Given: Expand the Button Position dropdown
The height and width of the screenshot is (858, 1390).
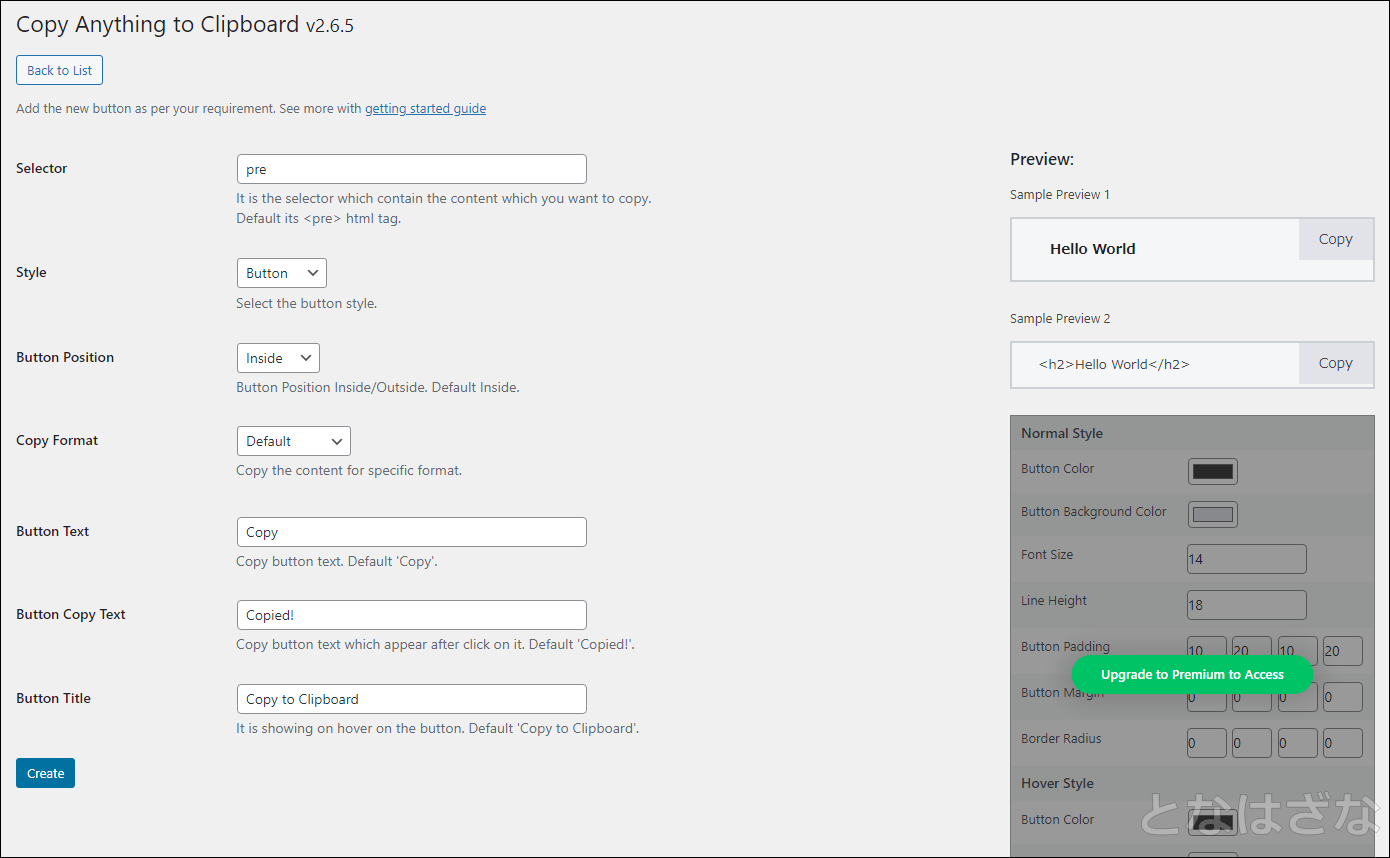Looking at the screenshot, I should point(277,358).
